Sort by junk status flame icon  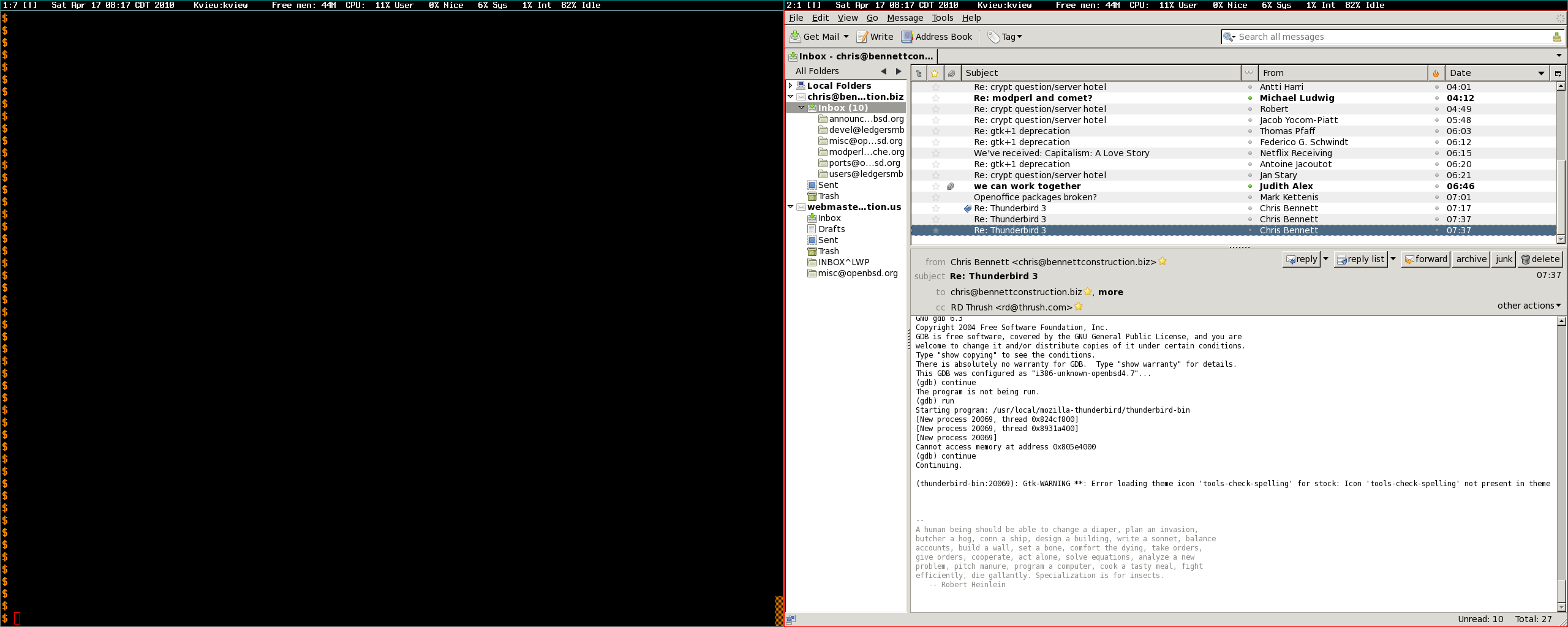click(1436, 73)
